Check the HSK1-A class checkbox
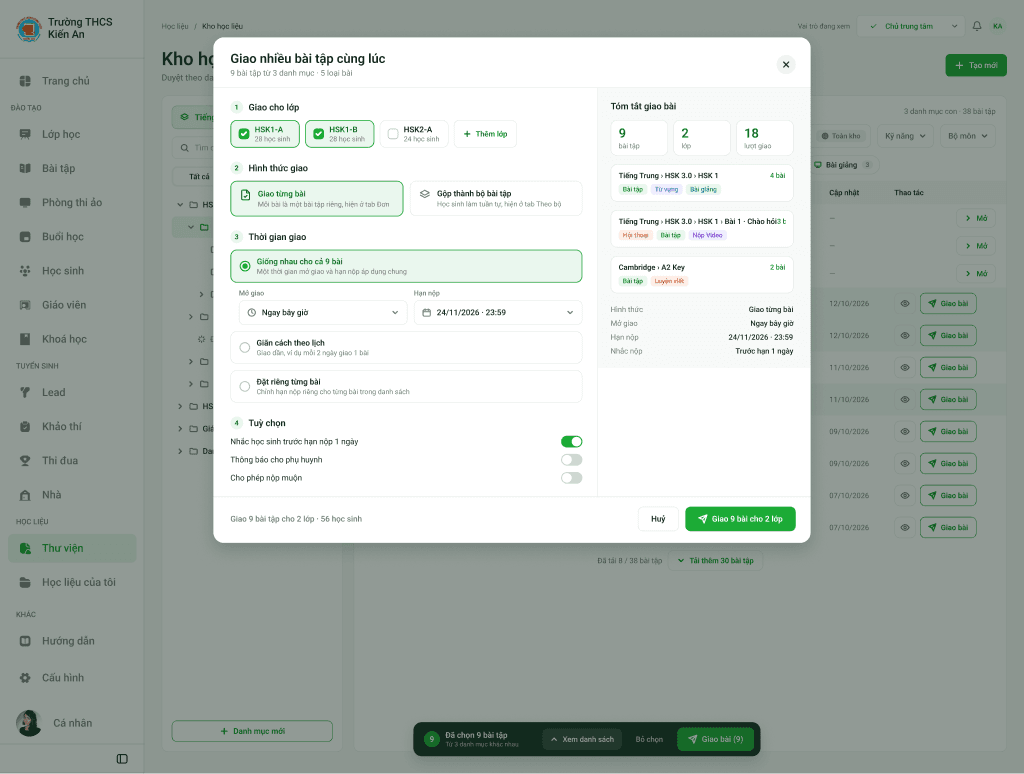This screenshot has width=1024, height=774. tap(244, 134)
